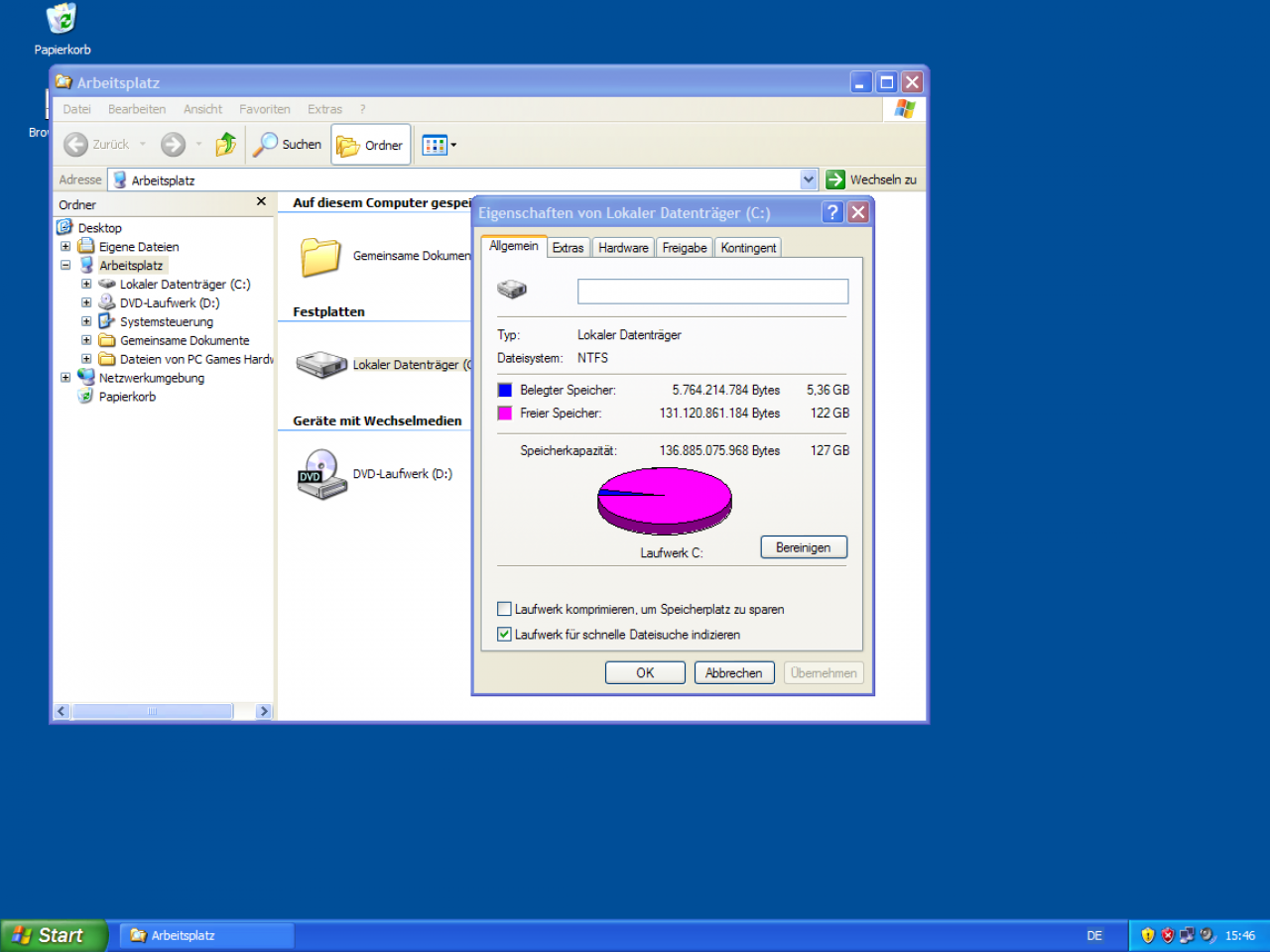Image resolution: width=1270 pixels, height=952 pixels.
Task: Select Eigene Dateien in folder tree
Action: point(138,247)
